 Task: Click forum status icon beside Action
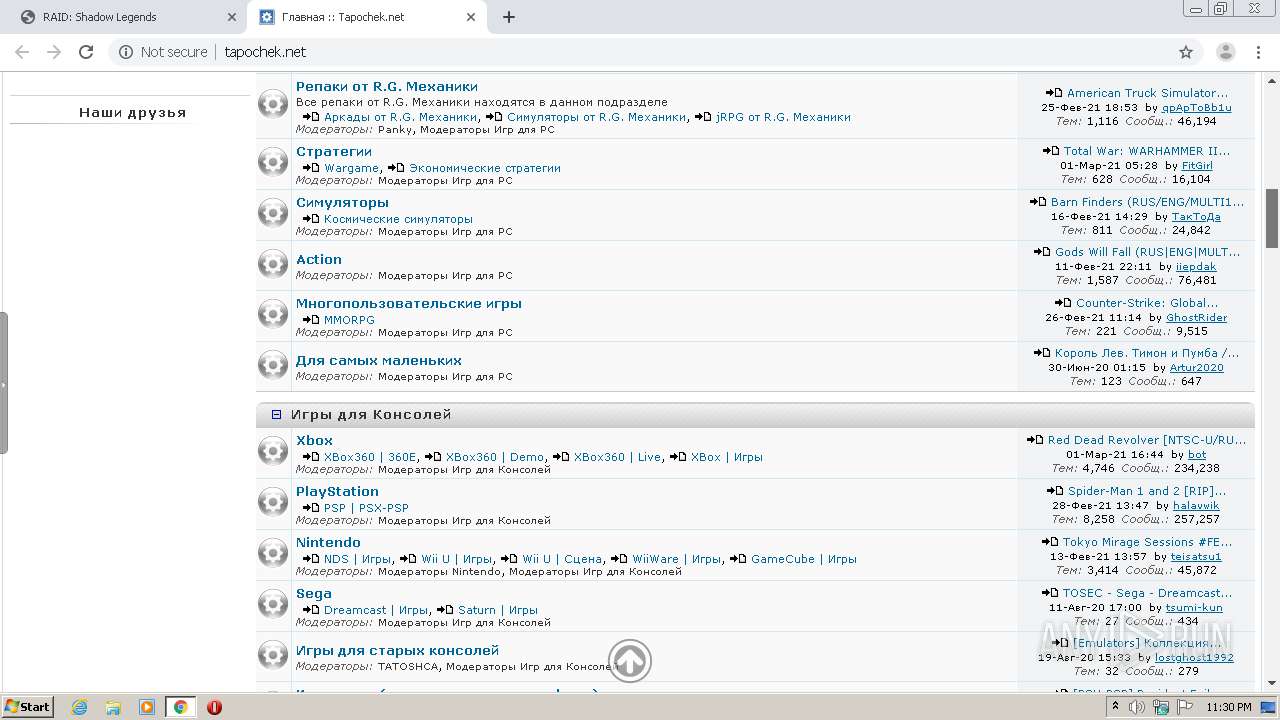(273, 264)
